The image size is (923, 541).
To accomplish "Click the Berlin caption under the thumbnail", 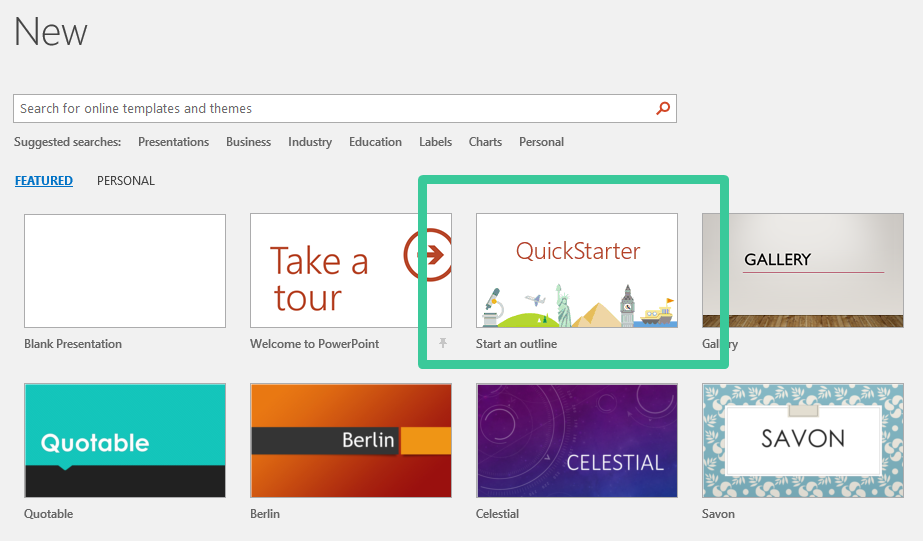I will pyautogui.click(x=265, y=514).
